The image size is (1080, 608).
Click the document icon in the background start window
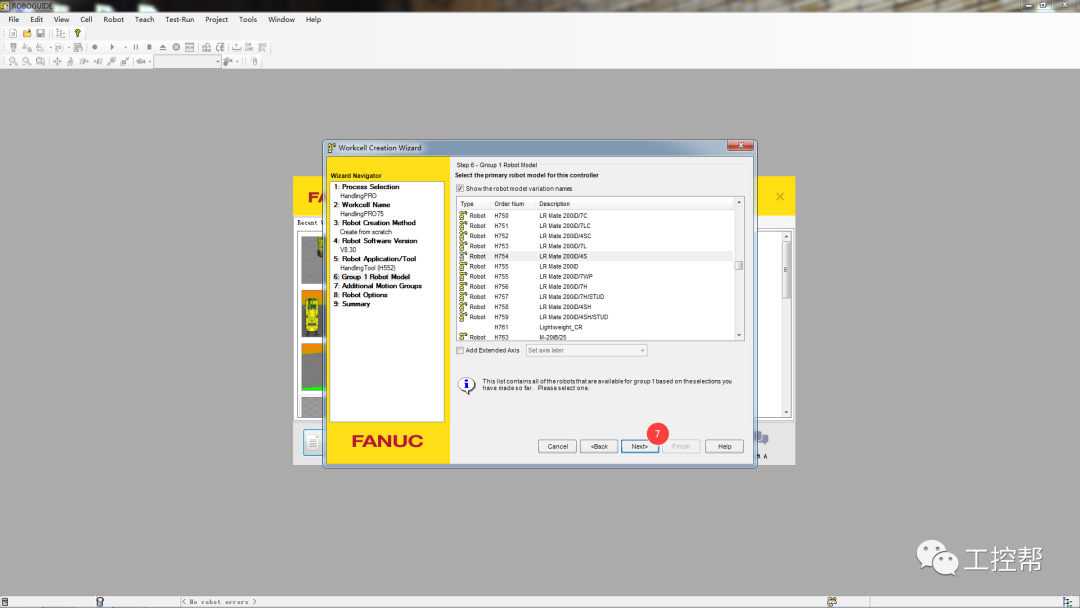[313, 443]
